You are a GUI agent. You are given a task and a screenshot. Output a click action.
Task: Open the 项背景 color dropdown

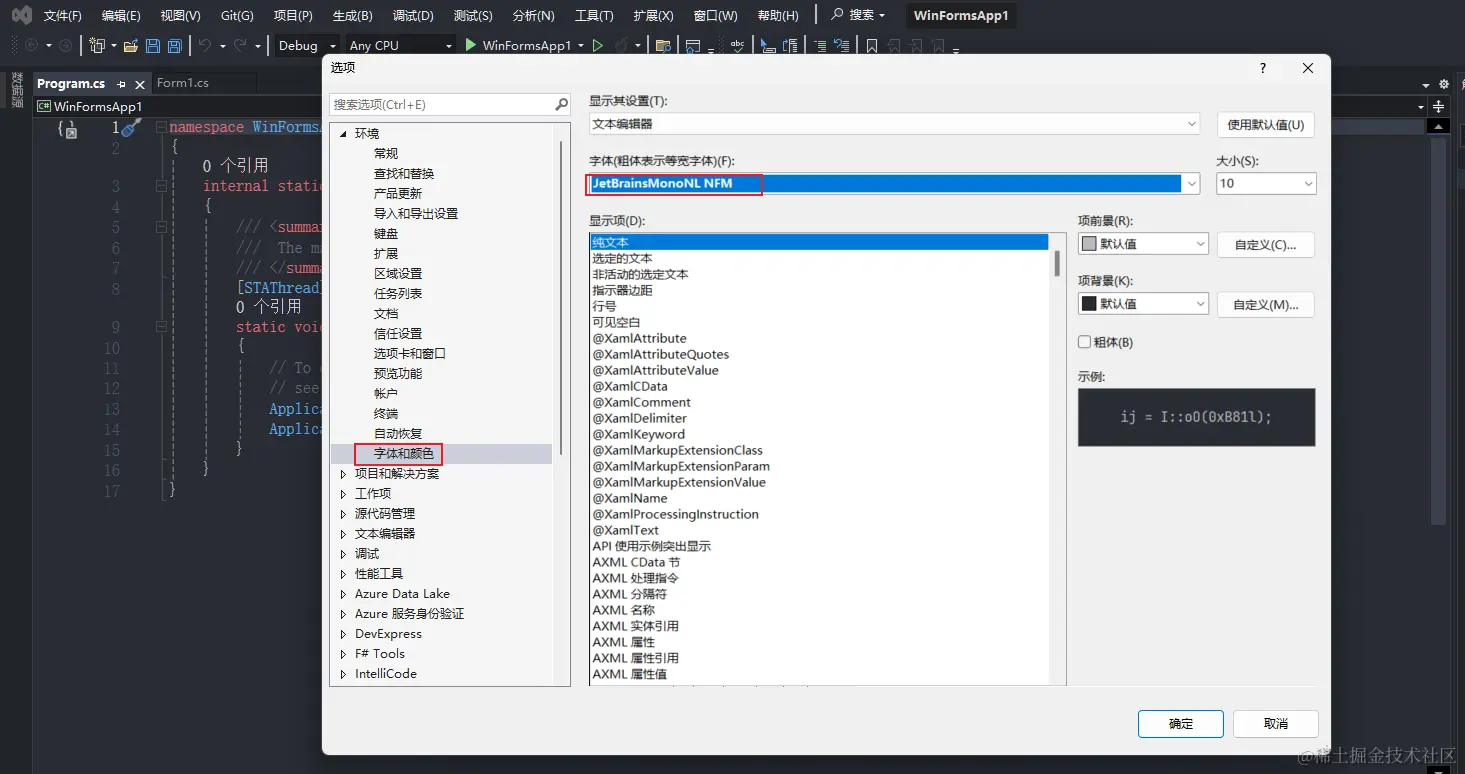pyautogui.click(x=1143, y=304)
